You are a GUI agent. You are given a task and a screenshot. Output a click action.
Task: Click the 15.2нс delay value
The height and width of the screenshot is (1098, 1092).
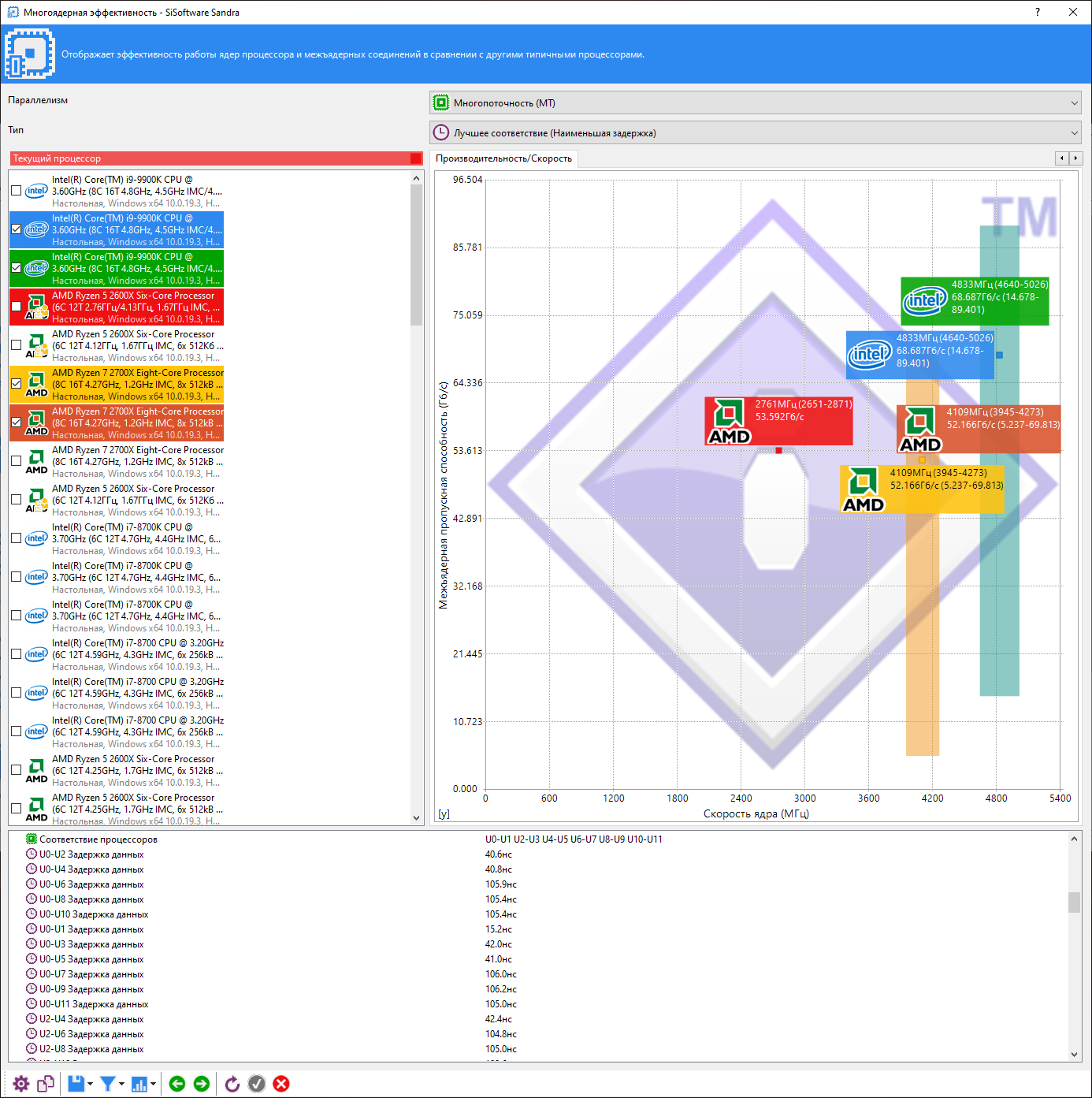pyautogui.click(x=498, y=929)
